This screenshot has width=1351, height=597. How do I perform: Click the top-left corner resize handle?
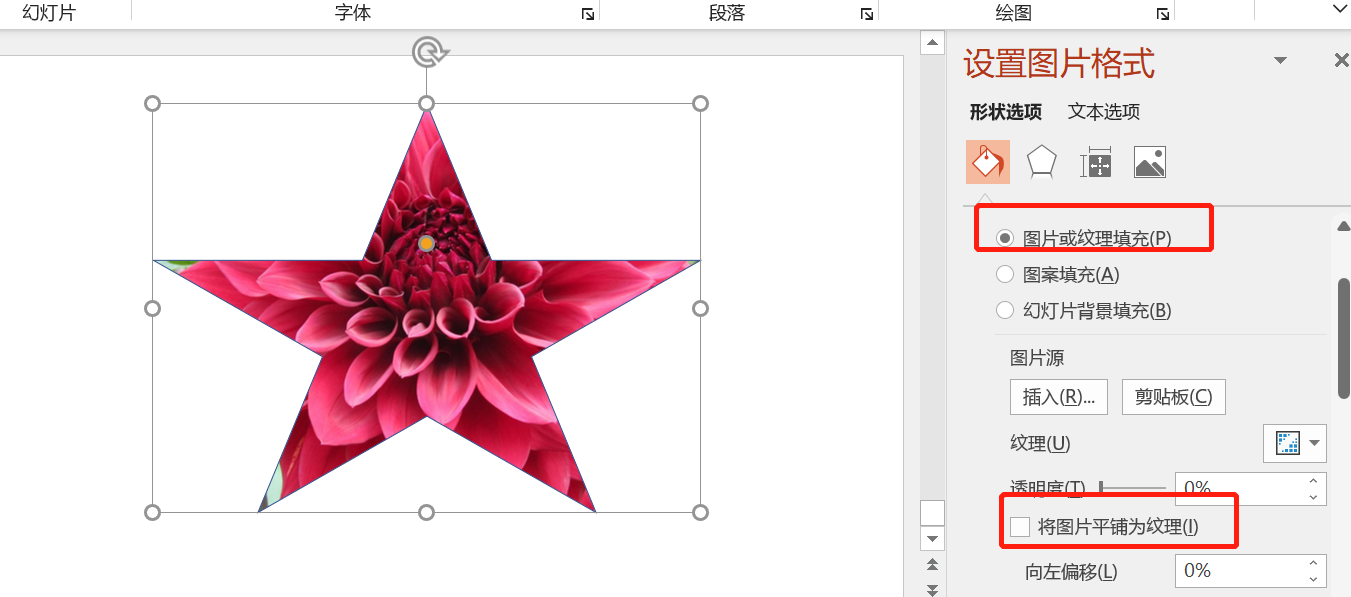pos(153,104)
